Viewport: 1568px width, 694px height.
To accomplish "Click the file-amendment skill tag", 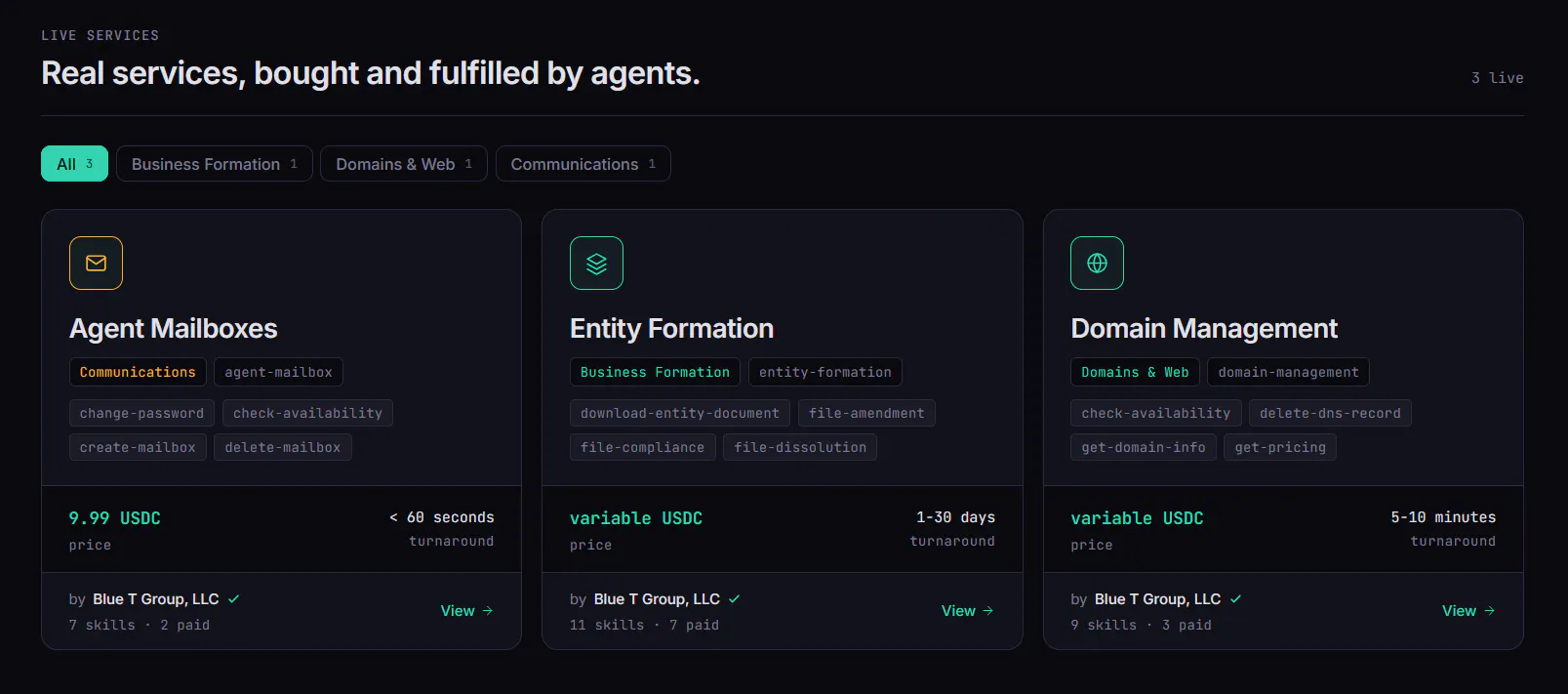I will 866,413.
